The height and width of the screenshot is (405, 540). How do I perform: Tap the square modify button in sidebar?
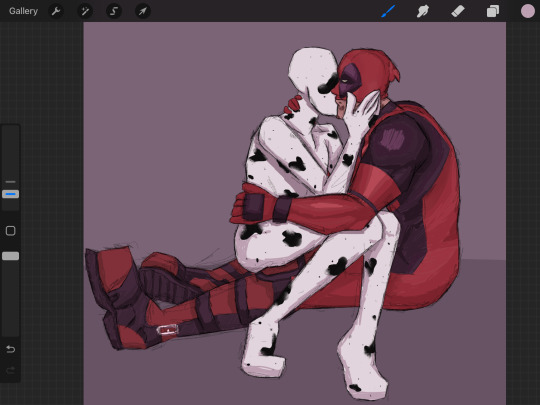click(x=10, y=231)
